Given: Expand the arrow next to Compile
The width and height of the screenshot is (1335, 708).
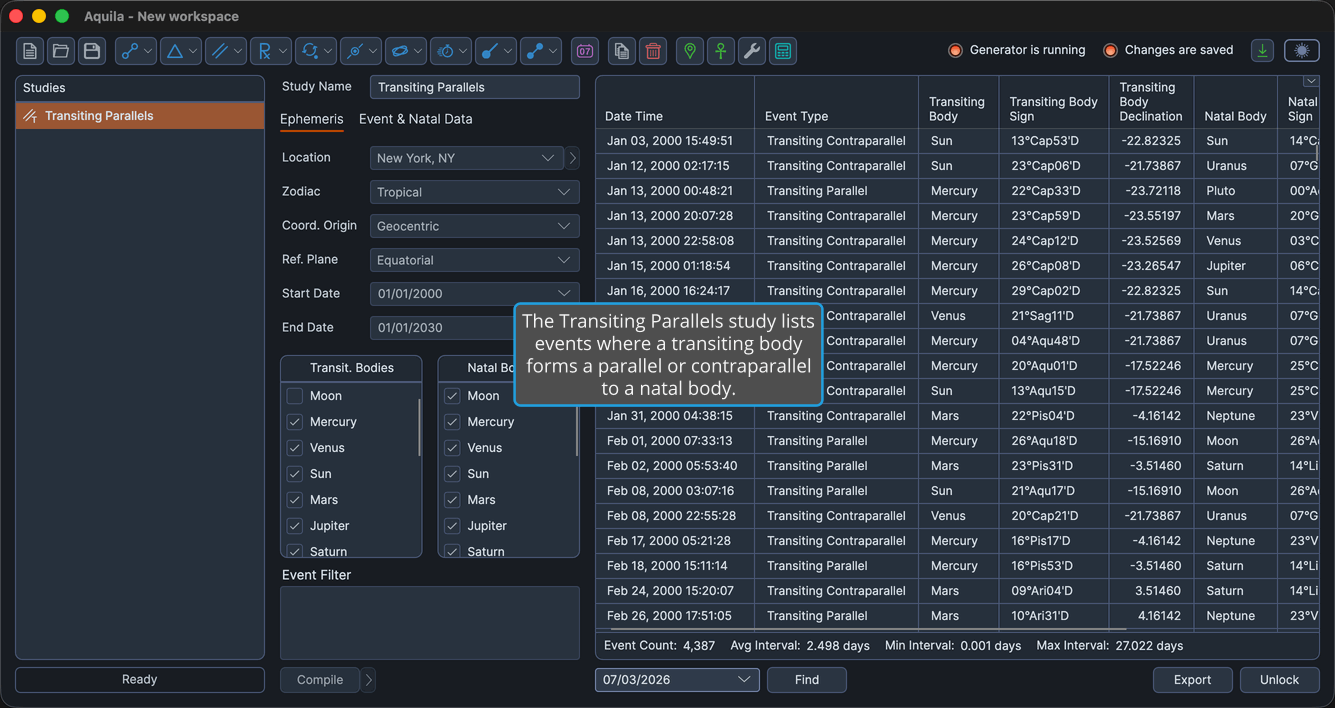Looking at the screenshot, I should pyautogui.click(x=368, y=680).
